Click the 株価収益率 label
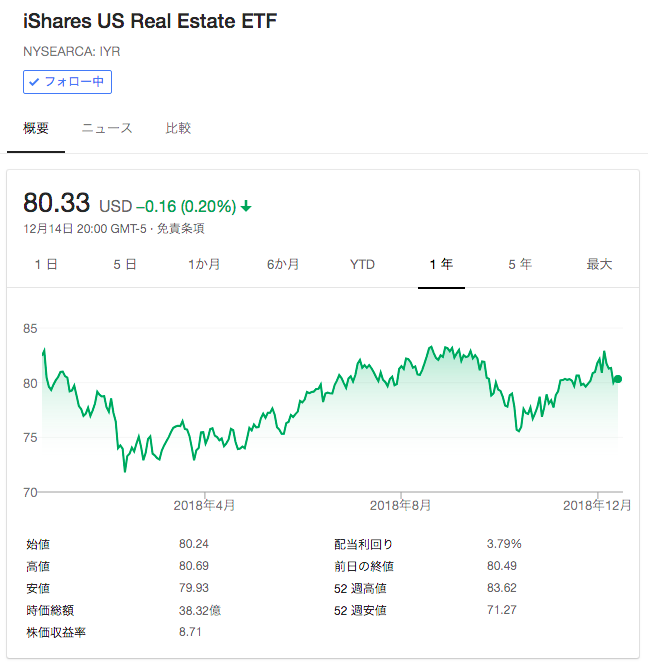Viewport: 648px width, 668px height. pos(56,632)
